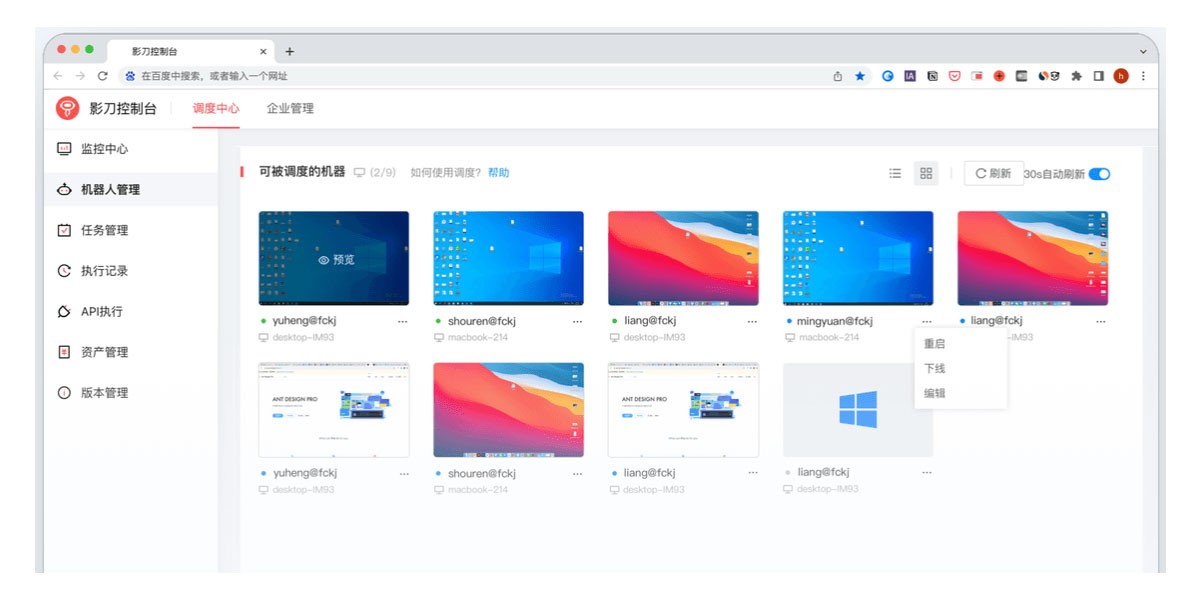Viewport: 1200px width, 600px height.
Task: Bookmark page with the star icon
Action: (860, 76)
